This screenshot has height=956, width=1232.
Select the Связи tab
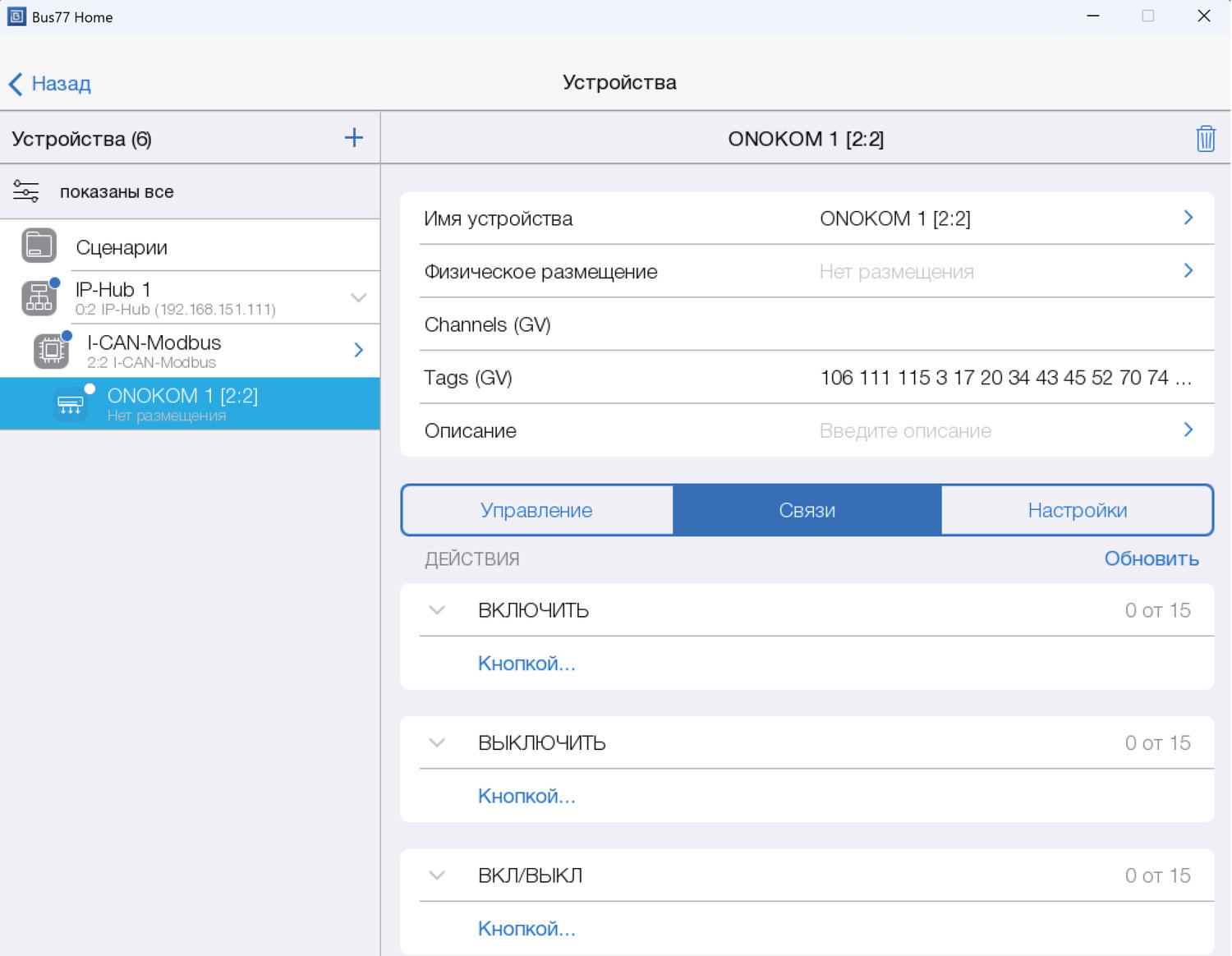[x=807, y=510]
